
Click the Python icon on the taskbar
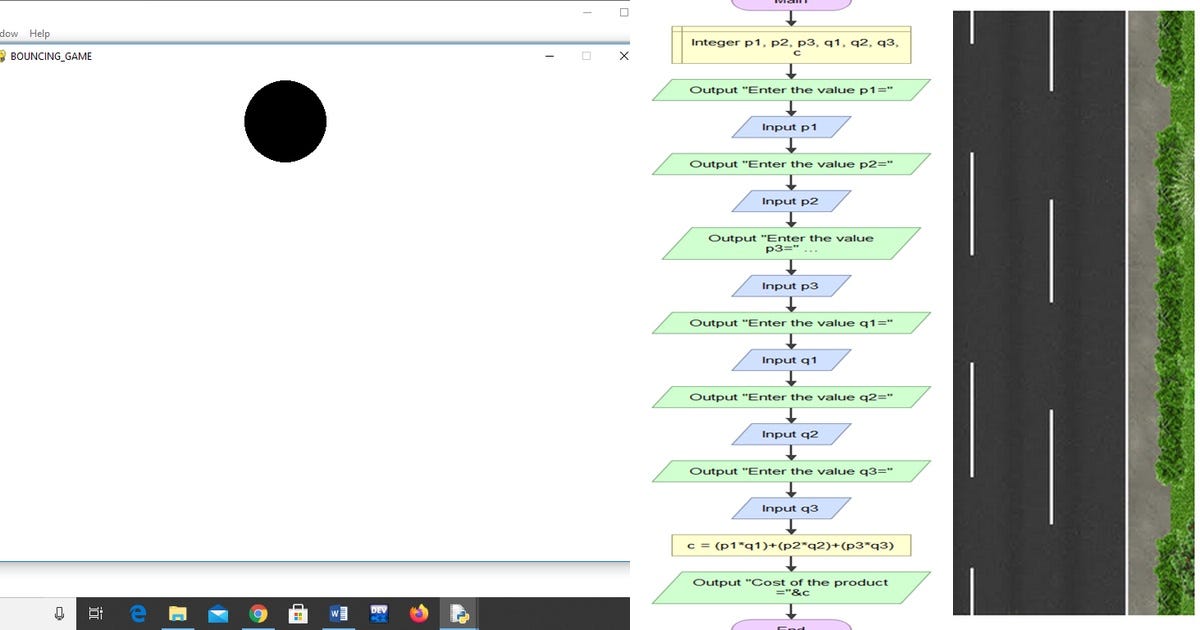[x=458, y=613]
